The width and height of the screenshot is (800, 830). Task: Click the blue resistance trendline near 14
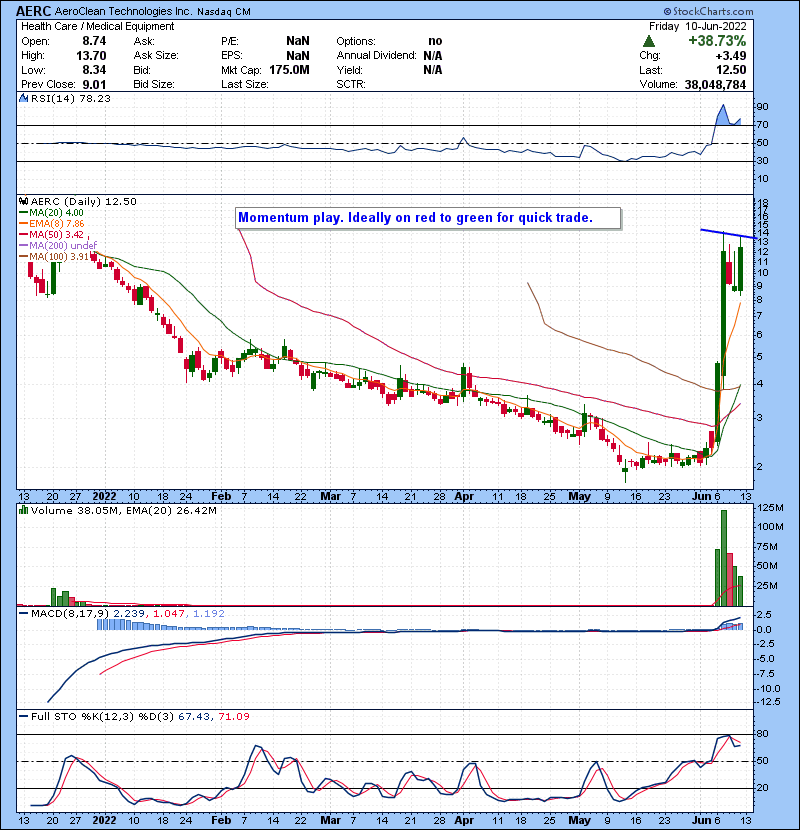click(x=727, y=233)
